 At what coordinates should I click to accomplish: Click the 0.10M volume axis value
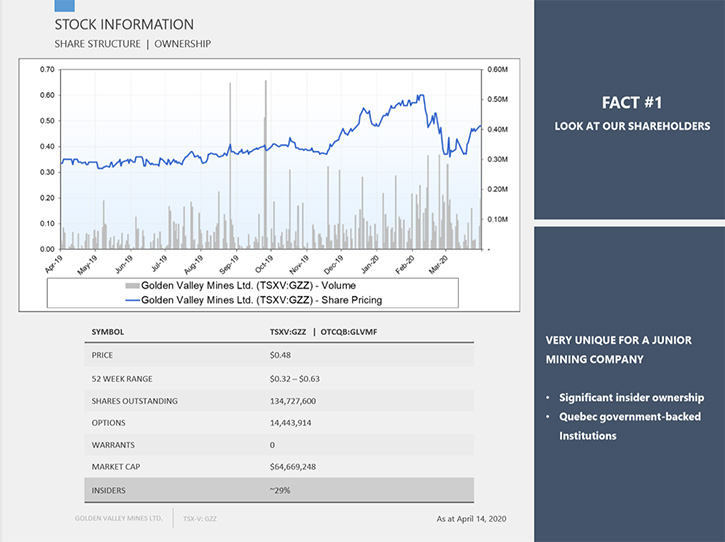[x=498, y=219]
